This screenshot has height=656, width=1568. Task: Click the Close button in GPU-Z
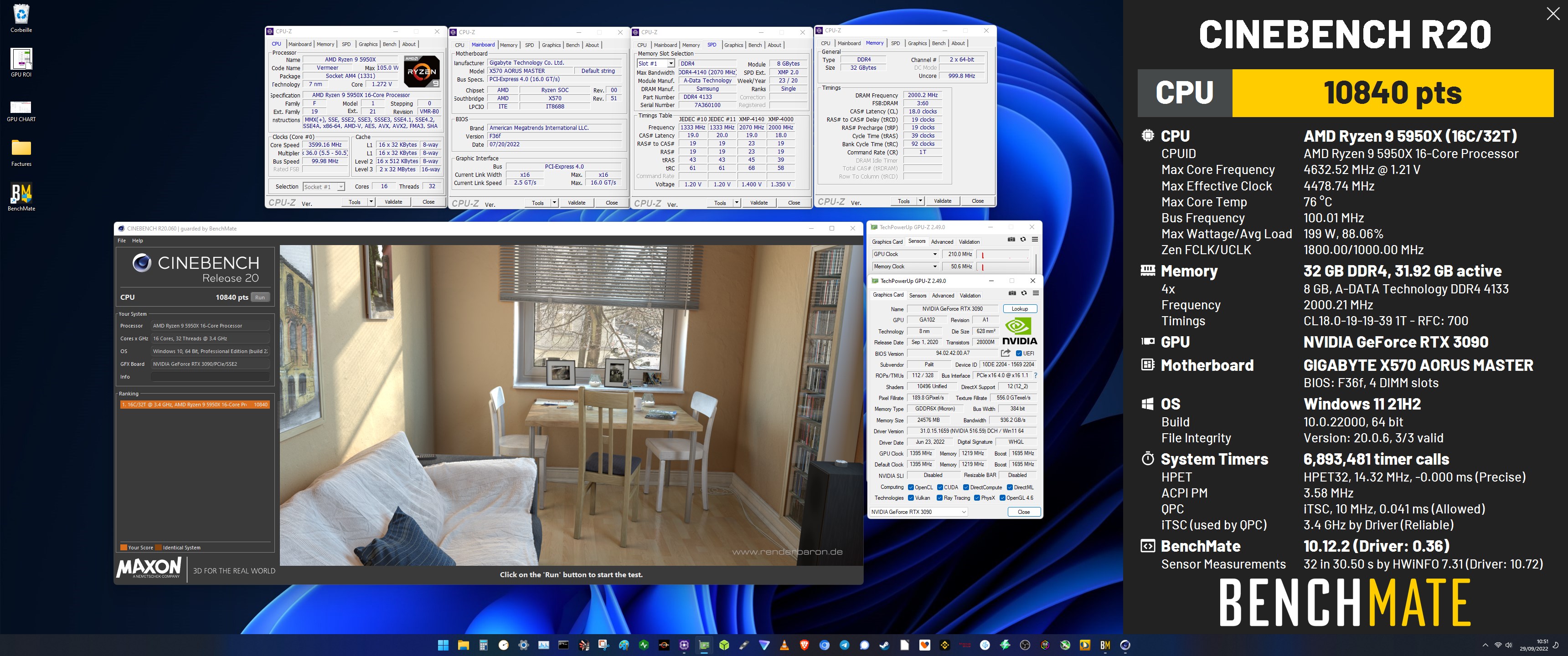[1024, 512]
